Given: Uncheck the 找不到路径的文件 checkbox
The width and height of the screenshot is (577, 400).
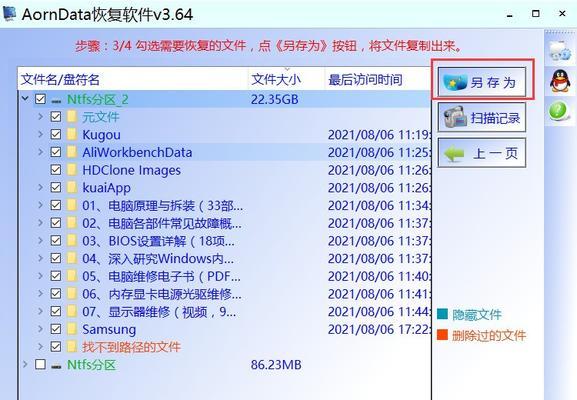Looking at the screenshot, I should click(x=56, y=346).
